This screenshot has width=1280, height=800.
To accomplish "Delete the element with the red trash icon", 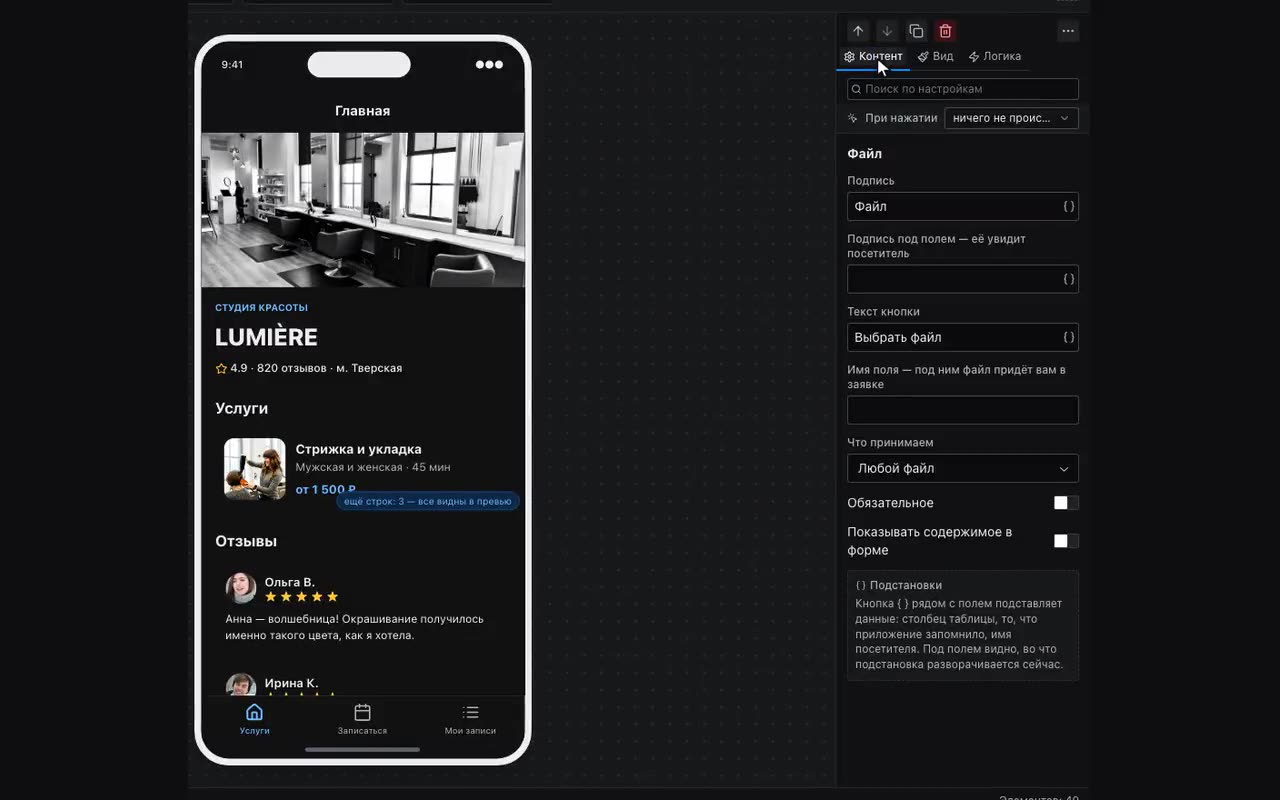I will coord(945,31).
